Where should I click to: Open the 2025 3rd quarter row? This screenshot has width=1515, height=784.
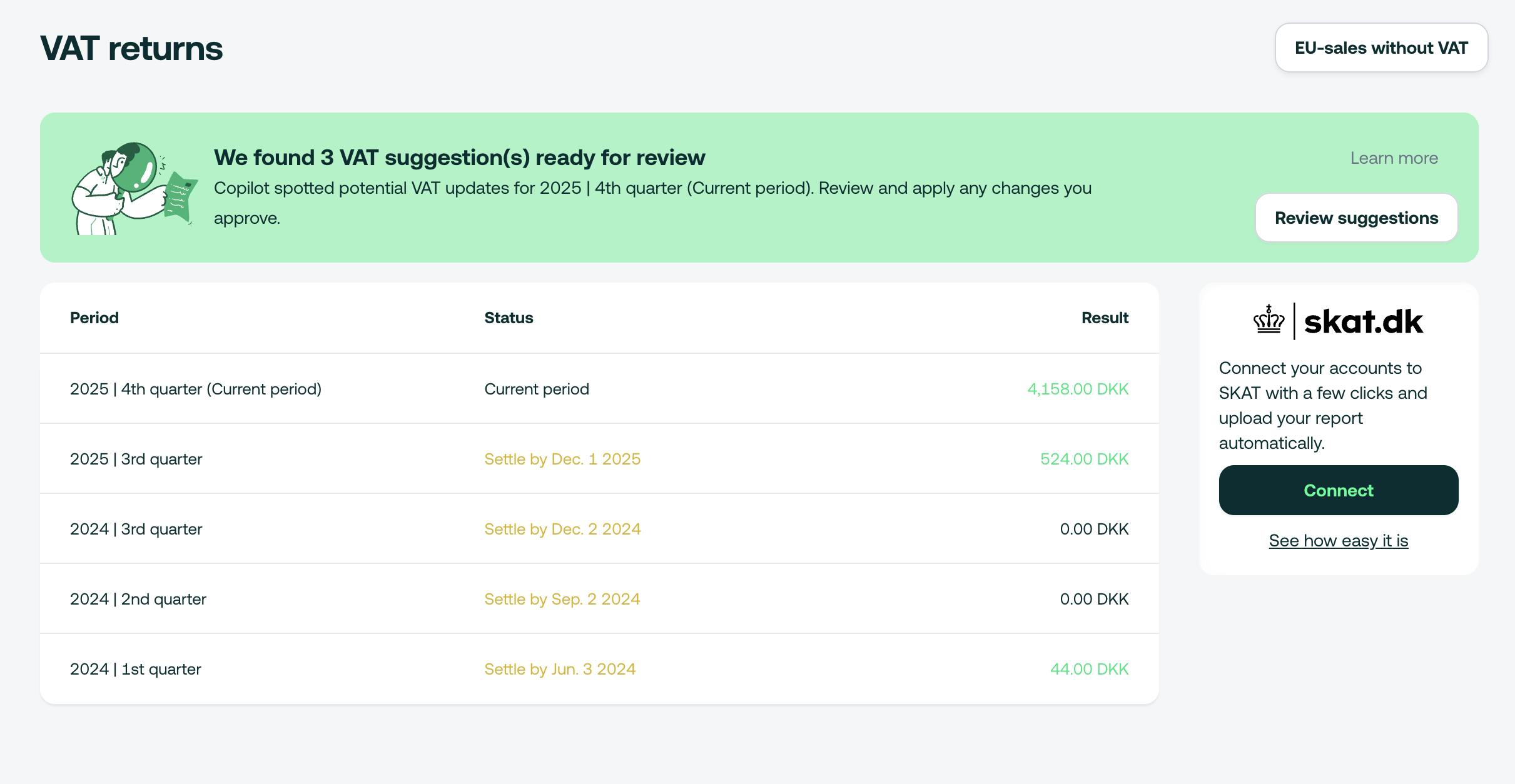point(136,459)
